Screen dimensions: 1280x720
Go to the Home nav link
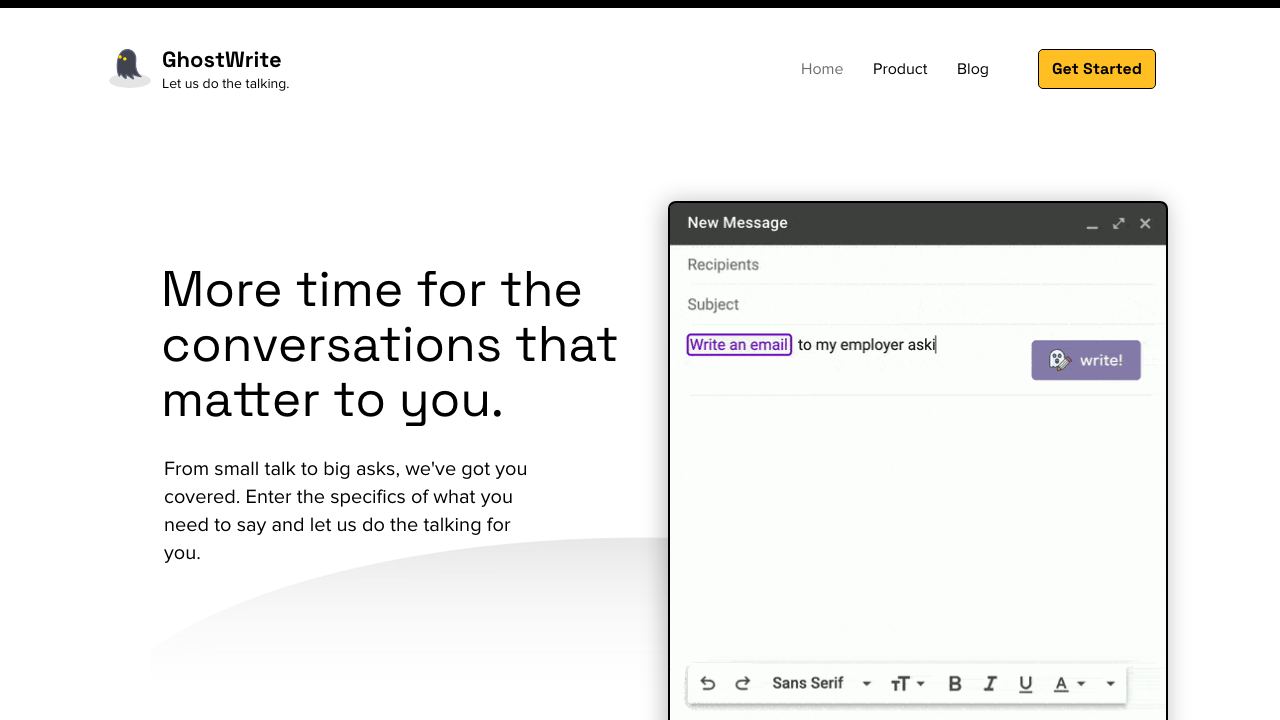coord(822,69)
